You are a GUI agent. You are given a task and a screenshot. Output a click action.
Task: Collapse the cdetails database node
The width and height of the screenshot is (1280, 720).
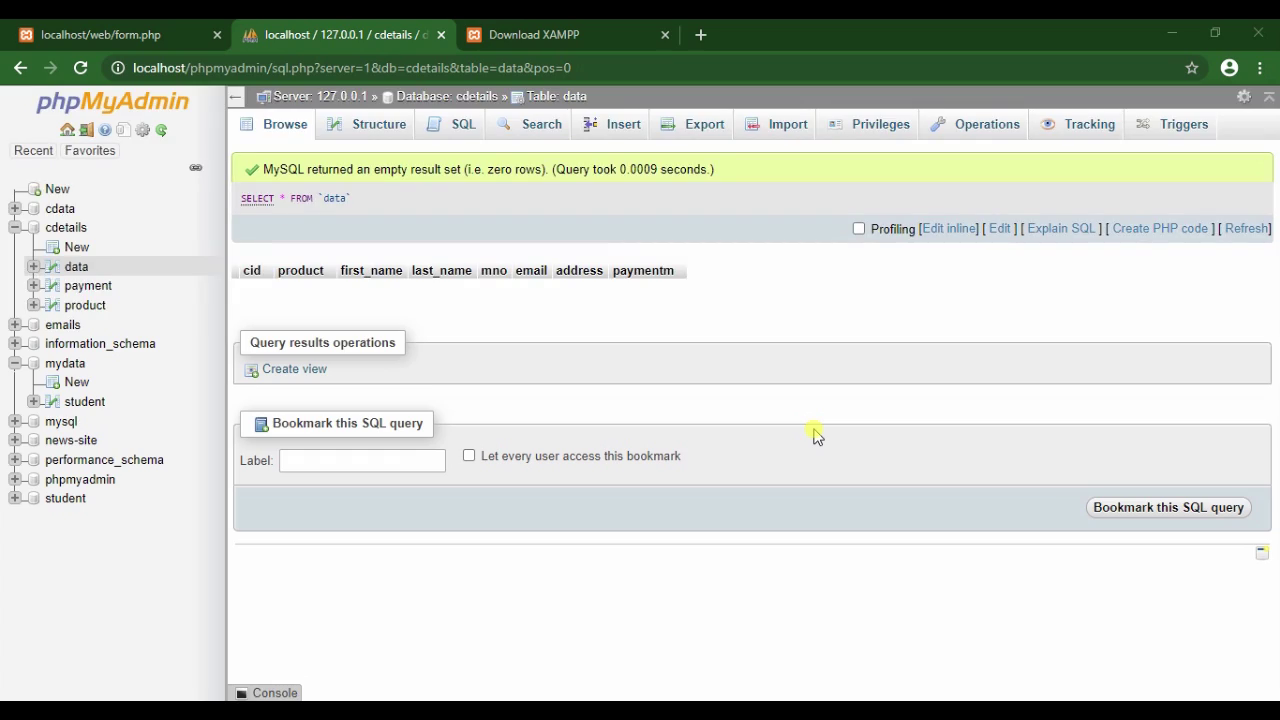tap(15, 228)
